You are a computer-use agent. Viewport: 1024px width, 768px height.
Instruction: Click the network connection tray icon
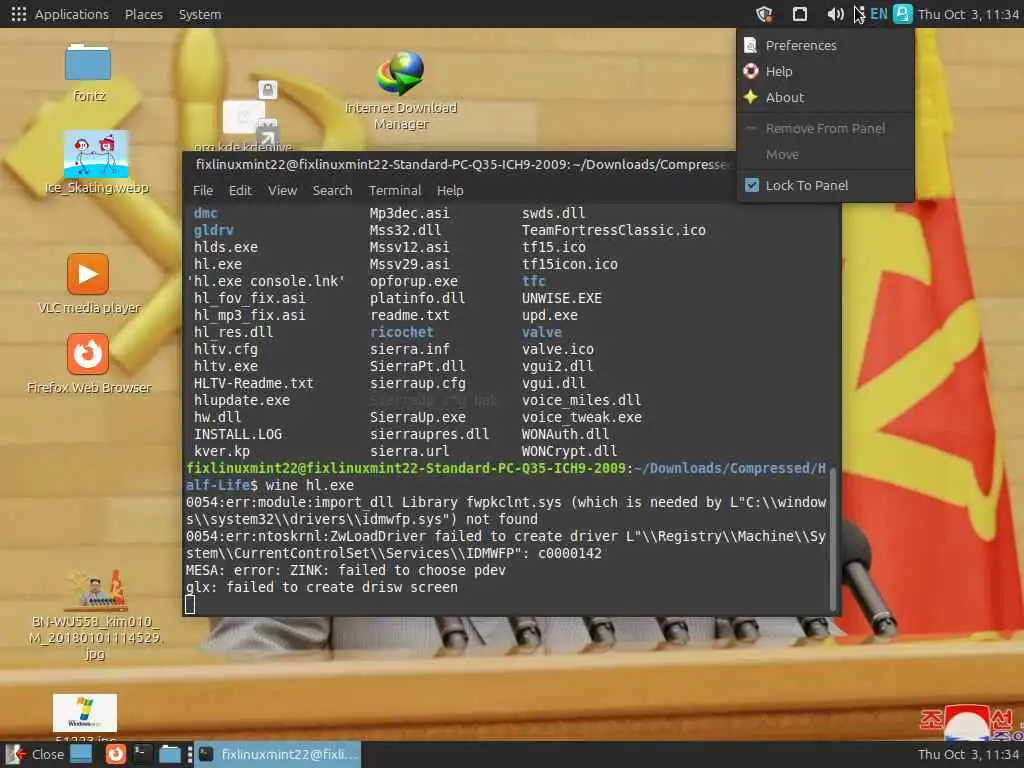click(x=800, y=14)
